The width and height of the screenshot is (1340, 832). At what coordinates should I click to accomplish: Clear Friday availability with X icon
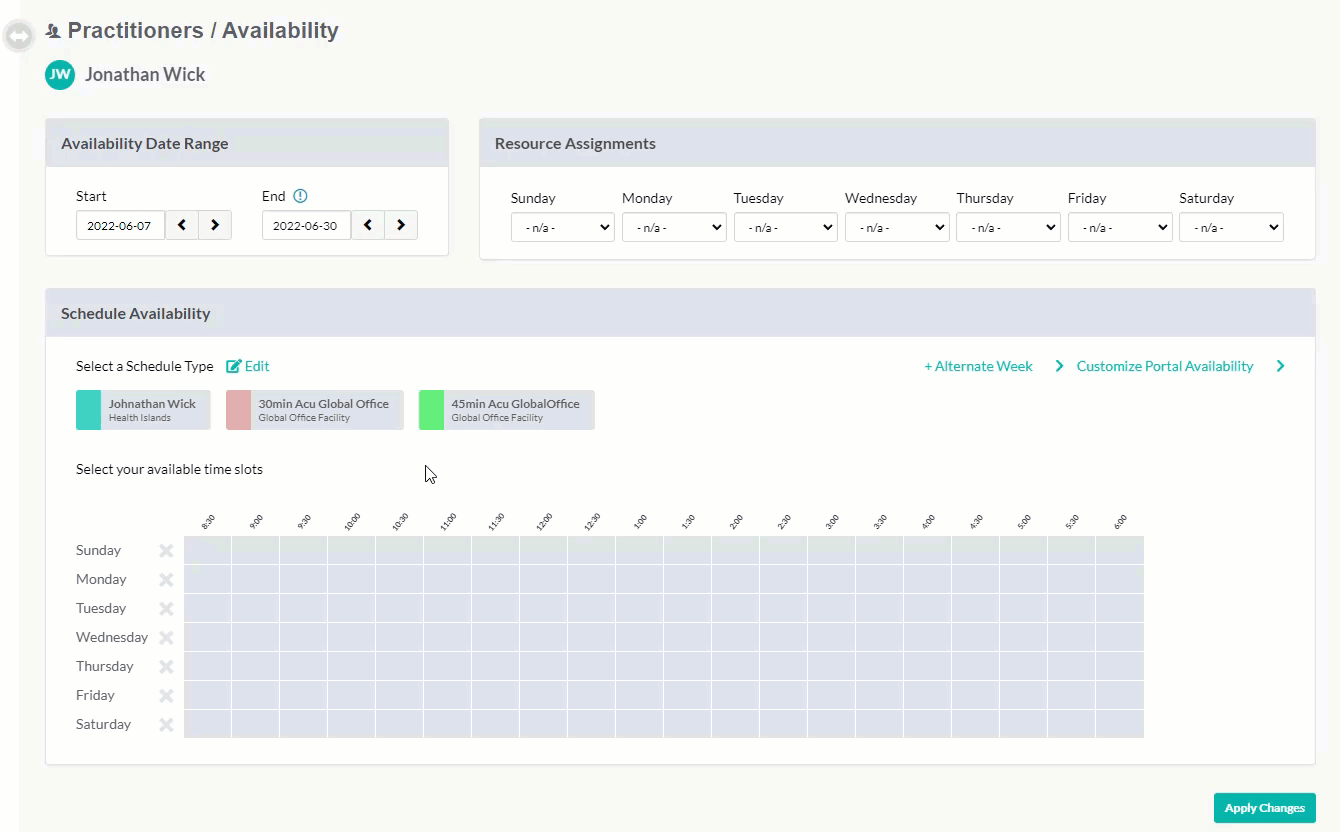166,695
